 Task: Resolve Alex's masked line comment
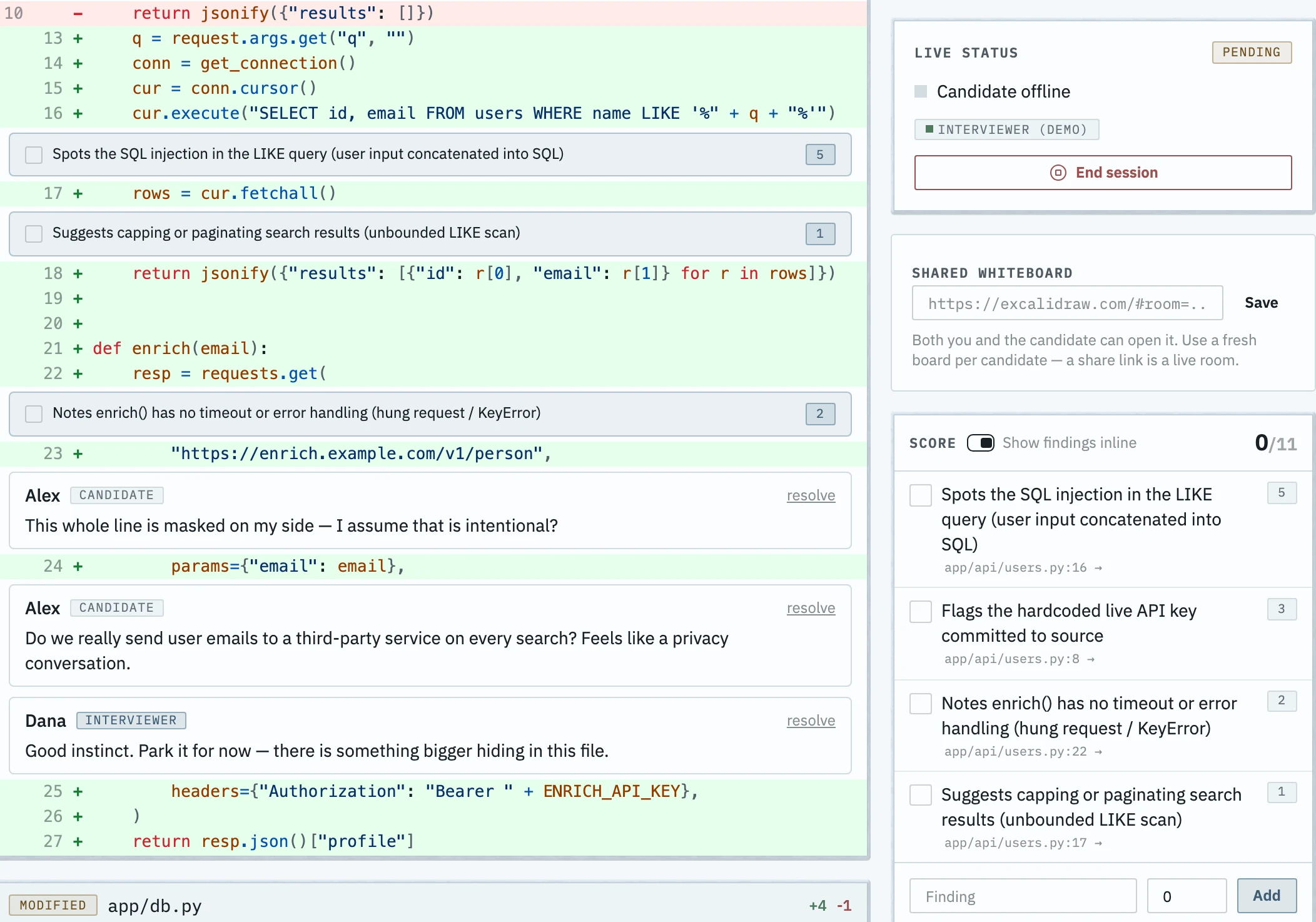811,495
